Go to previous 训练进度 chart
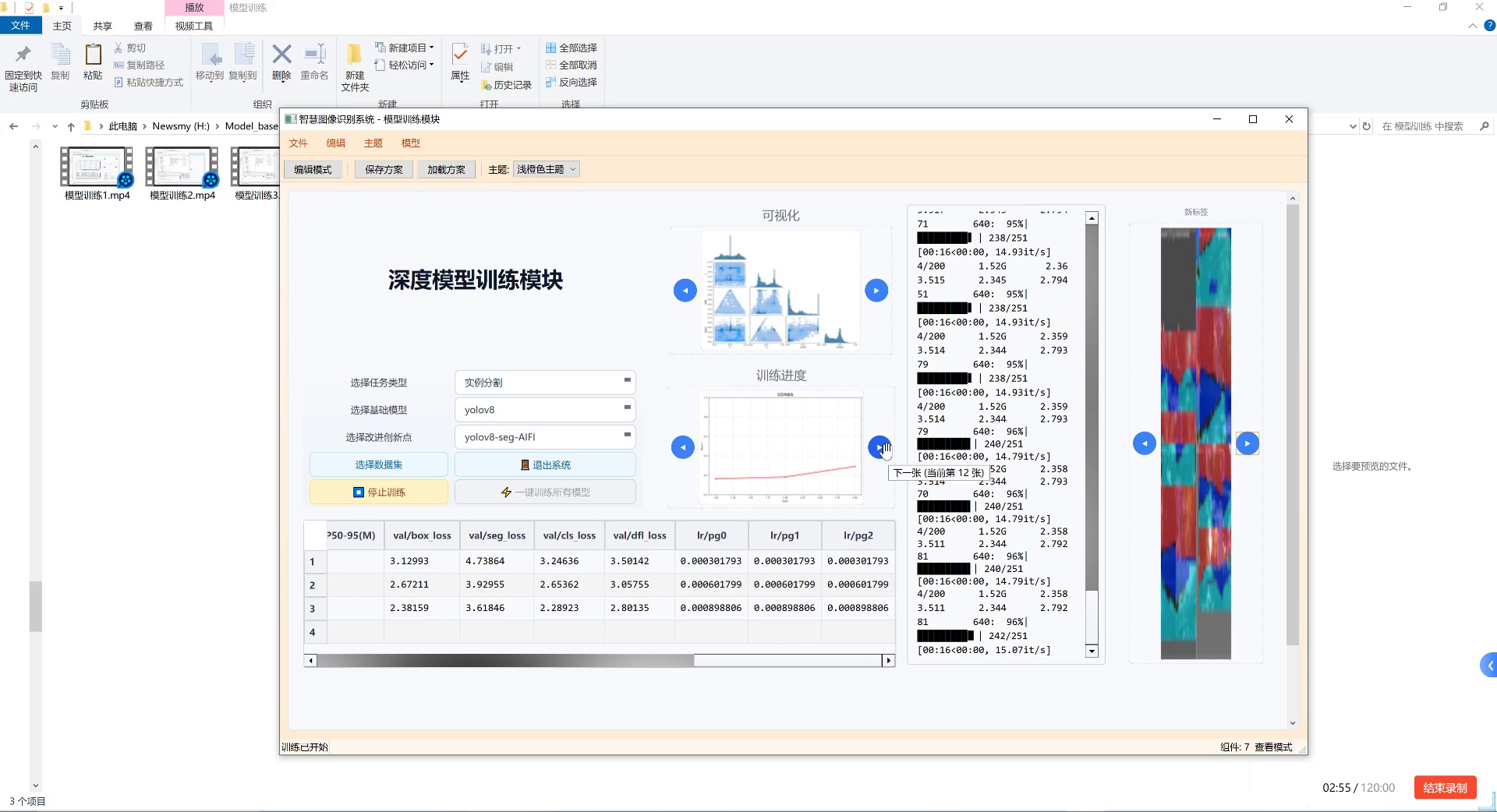 [x=682, y=447]
